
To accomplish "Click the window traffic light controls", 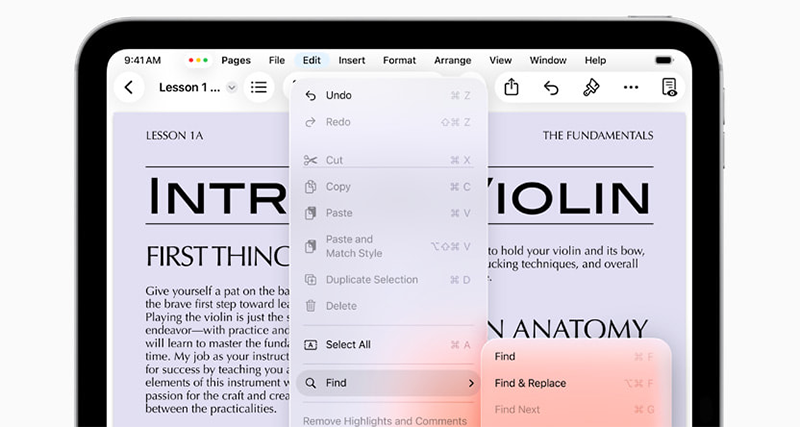I will [x=198, y=60].
